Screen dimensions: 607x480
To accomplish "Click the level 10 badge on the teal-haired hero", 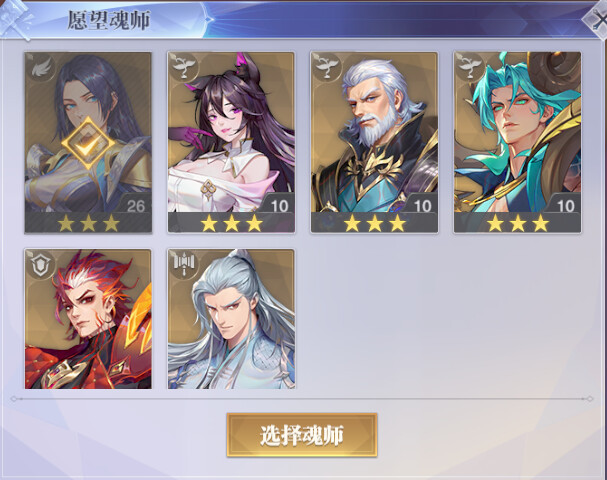I will pos(566,206).
